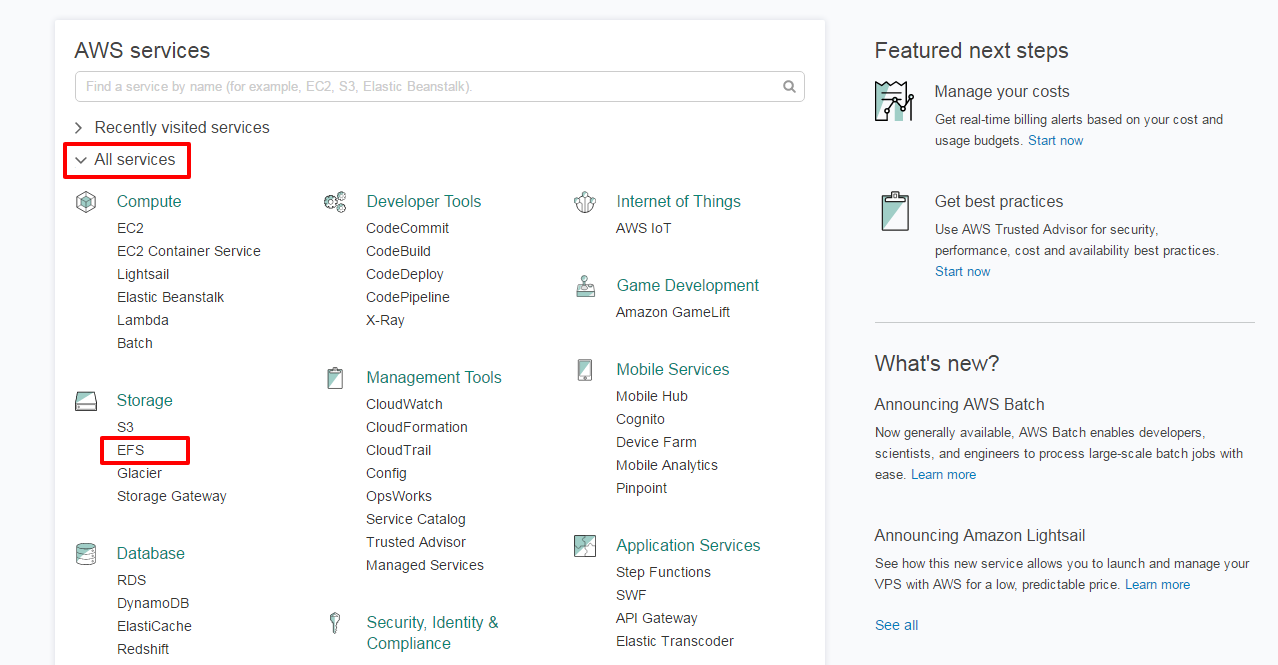
Task: Click the Game Development joystick icon
Action: [x=585, y=287]
